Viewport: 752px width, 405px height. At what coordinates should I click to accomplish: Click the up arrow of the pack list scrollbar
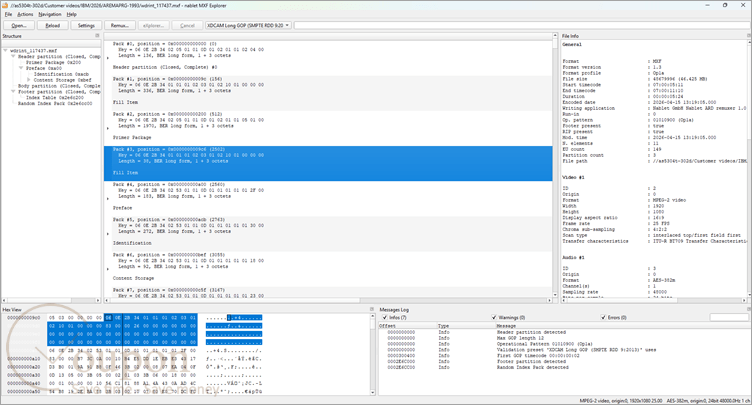click(555, 36)
